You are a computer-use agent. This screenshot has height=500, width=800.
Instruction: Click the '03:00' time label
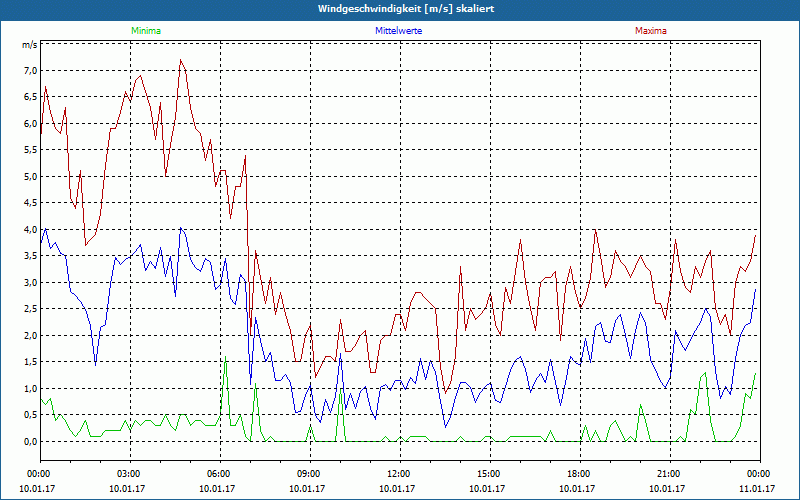click(127, 474)
